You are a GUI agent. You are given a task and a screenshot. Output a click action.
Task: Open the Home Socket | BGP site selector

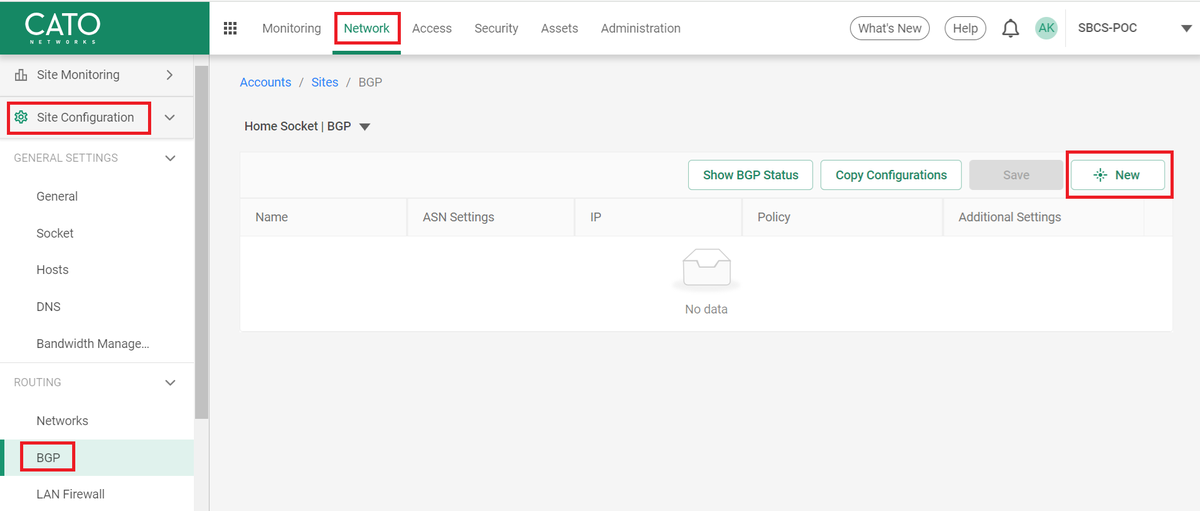click(308, 127)
